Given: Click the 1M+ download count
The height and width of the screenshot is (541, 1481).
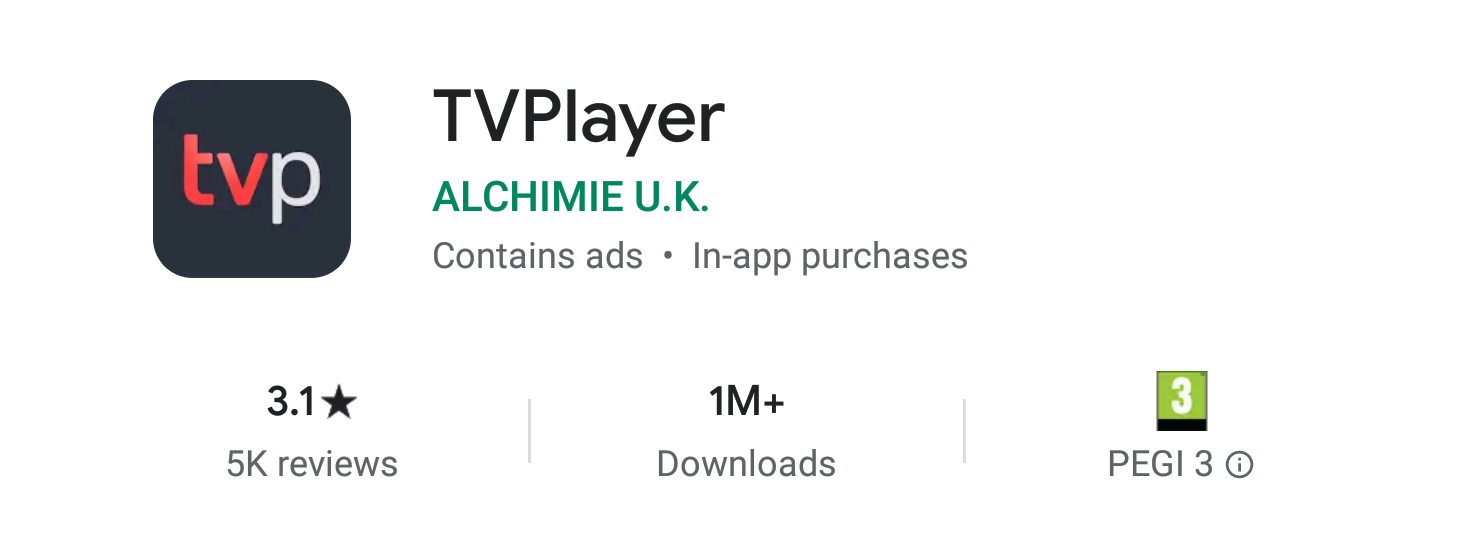Looking at the screenshot, I should [x=746, y=403].
